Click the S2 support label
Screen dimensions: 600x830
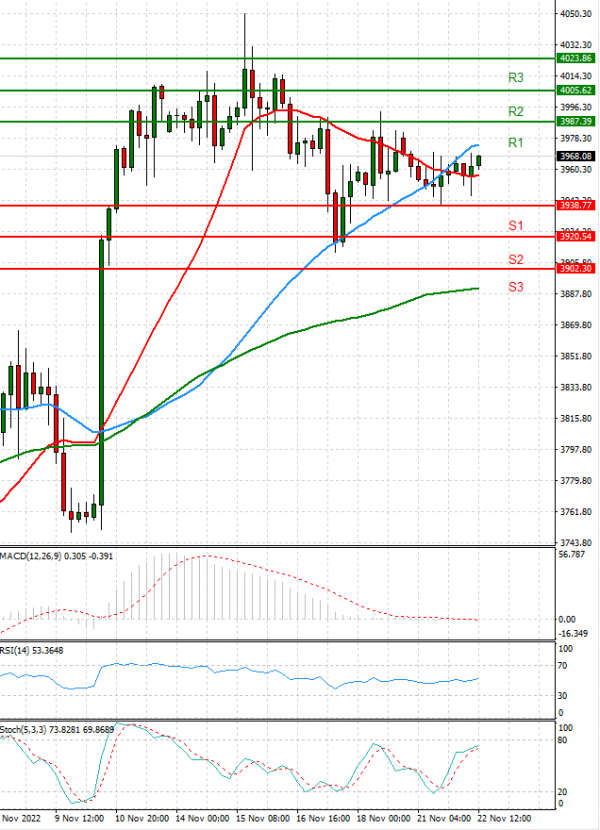click(x=515, y=259)
